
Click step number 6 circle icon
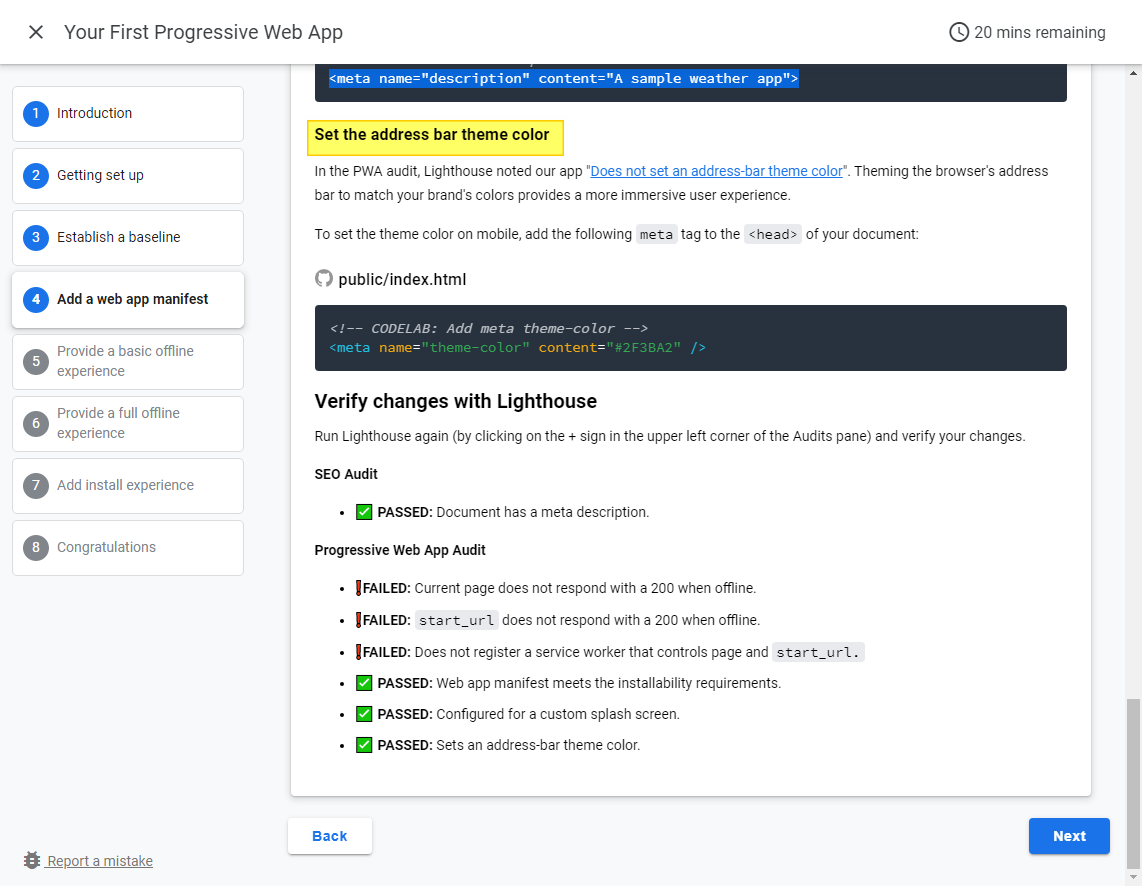[x=36, y=423]
